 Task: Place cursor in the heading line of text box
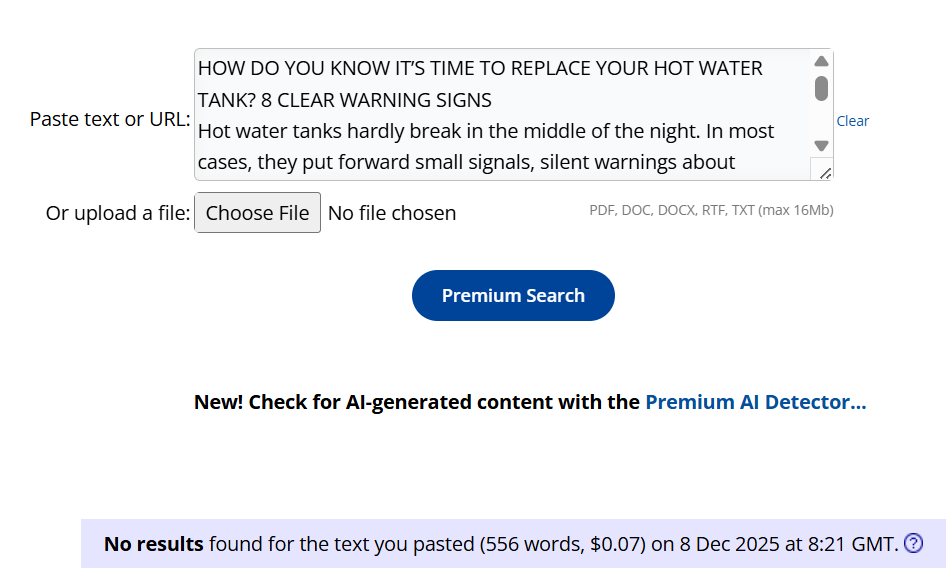point(480,69)
